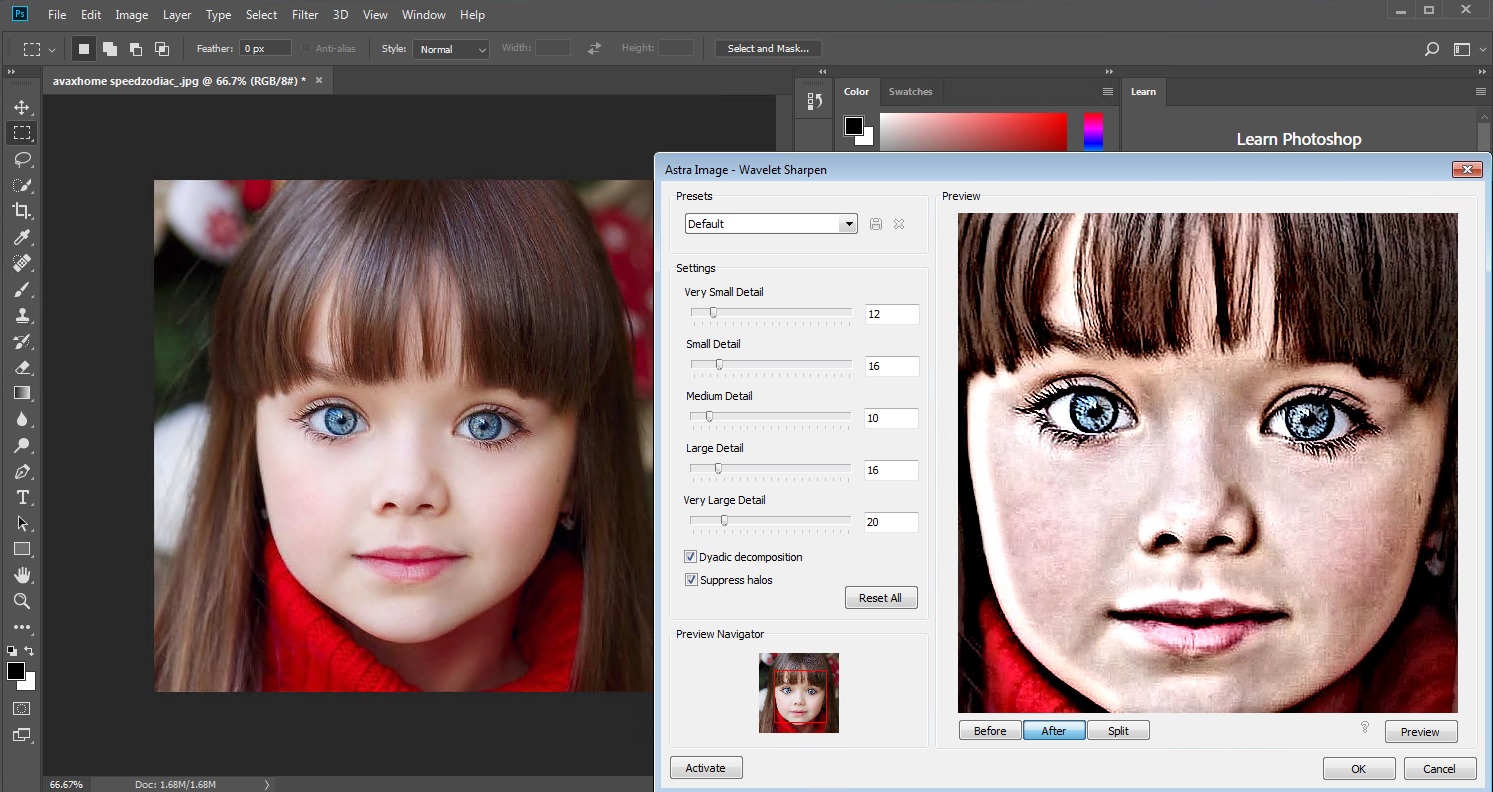The height and width of the screenshot is (792, 1493).
Task: Click the Very Large Detail slider handle
Action: click(724, 520)
